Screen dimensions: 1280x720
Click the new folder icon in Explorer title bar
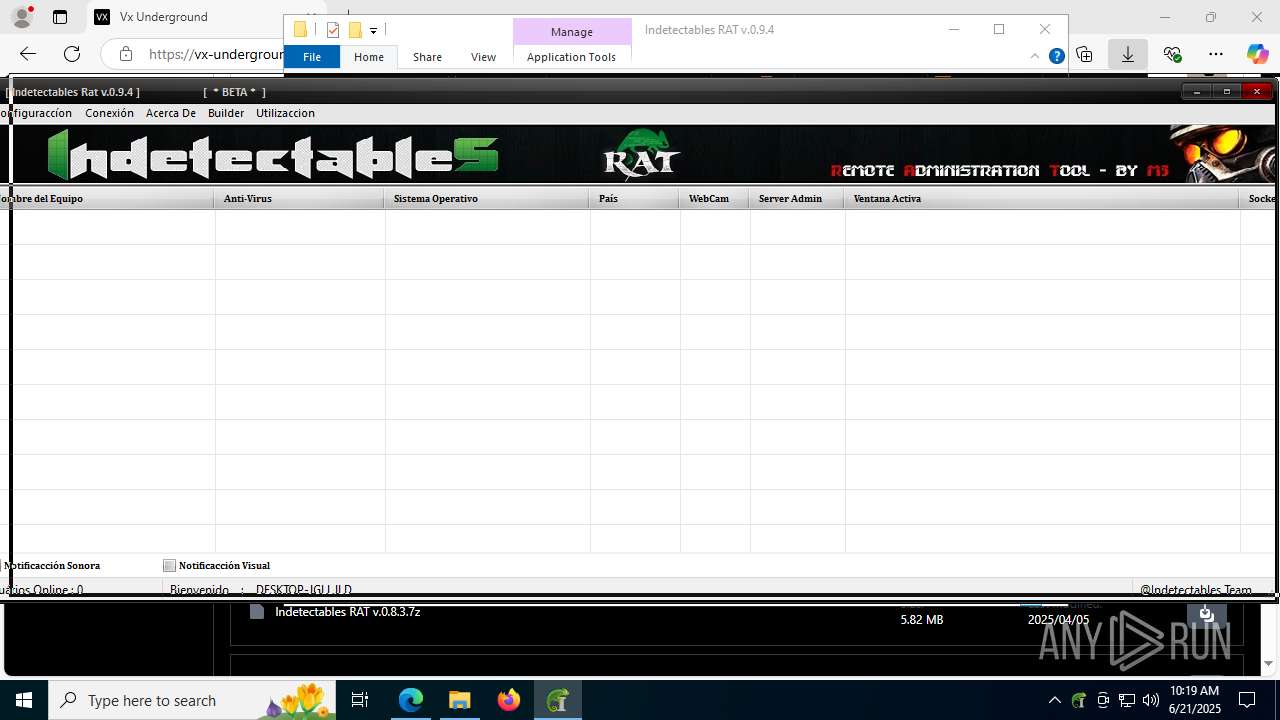[x=354, y=30]
